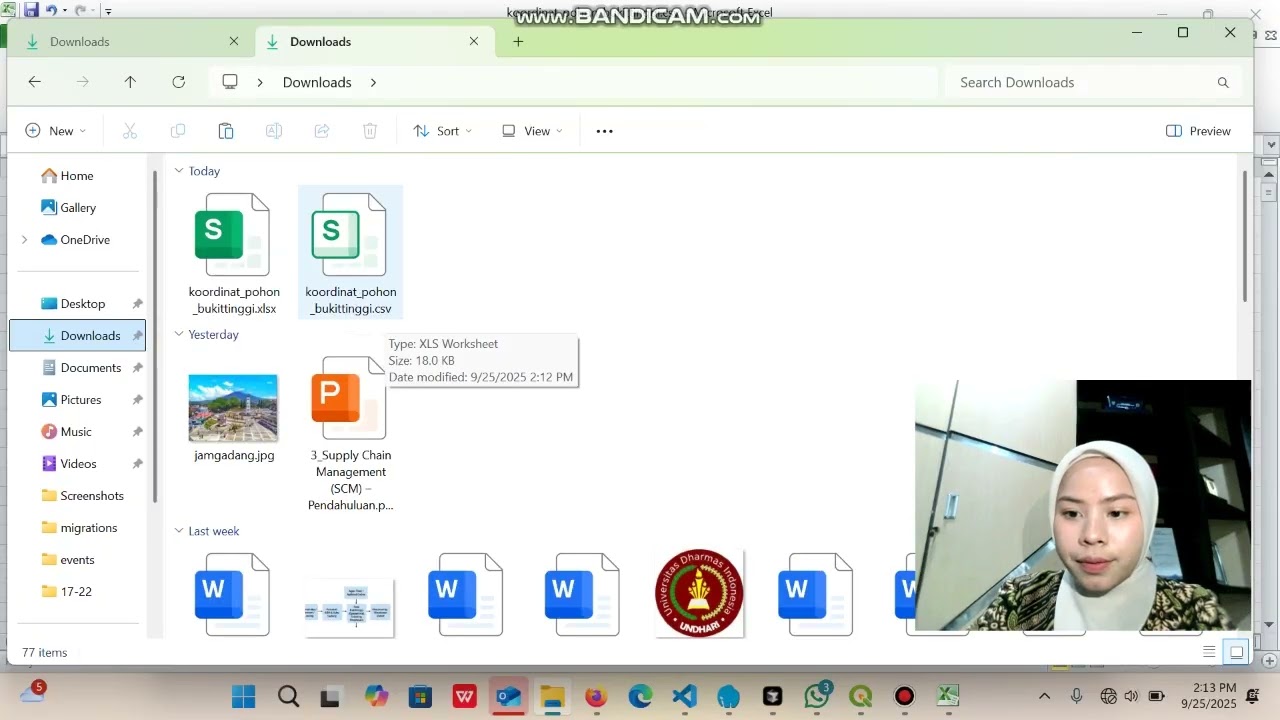
Task: Unpin Documents using its pin icon
Action: (138, 368)
